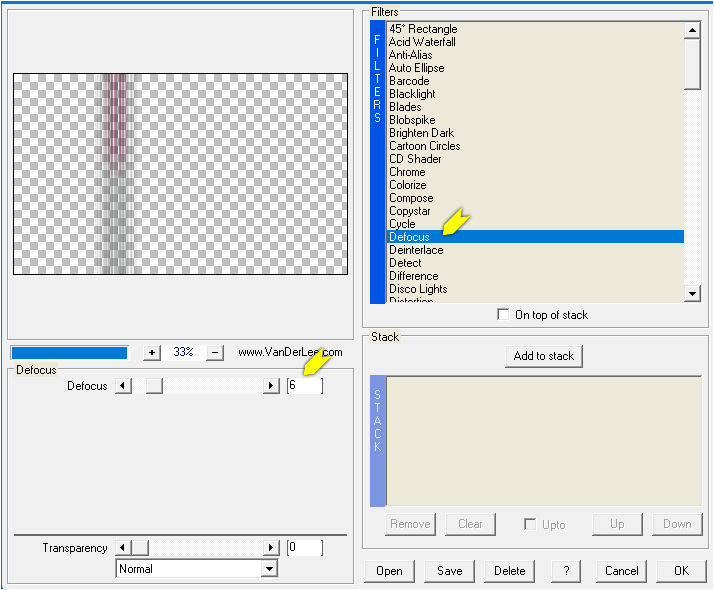
Task: Click the Defocus slider left arrow
Action: pyautogui.click(x=123, y=386)
